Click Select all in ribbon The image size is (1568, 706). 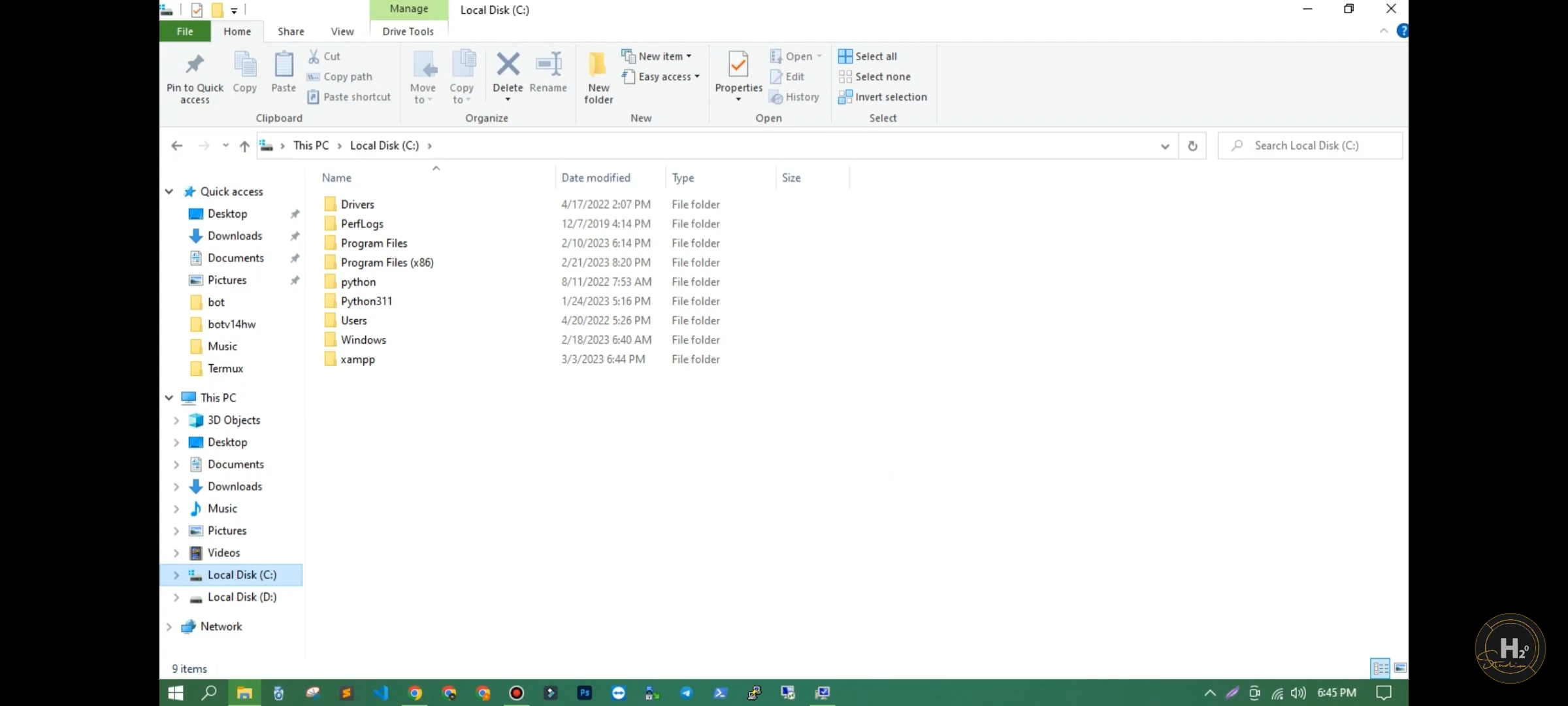868,56
